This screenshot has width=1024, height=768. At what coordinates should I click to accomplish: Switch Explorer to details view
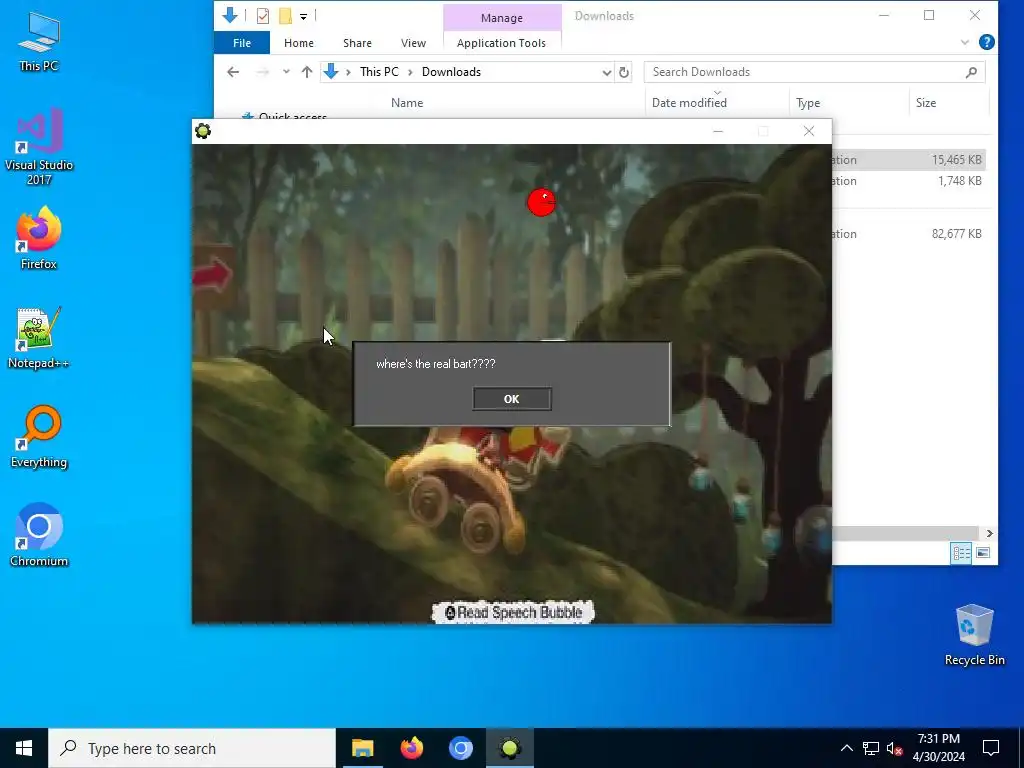[x=961, y=553]
